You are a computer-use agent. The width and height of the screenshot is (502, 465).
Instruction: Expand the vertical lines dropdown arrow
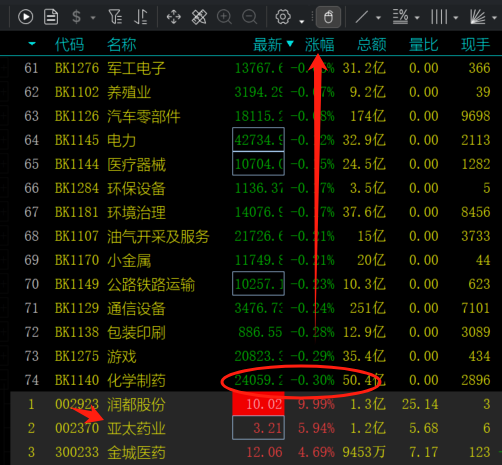[456, 17]
